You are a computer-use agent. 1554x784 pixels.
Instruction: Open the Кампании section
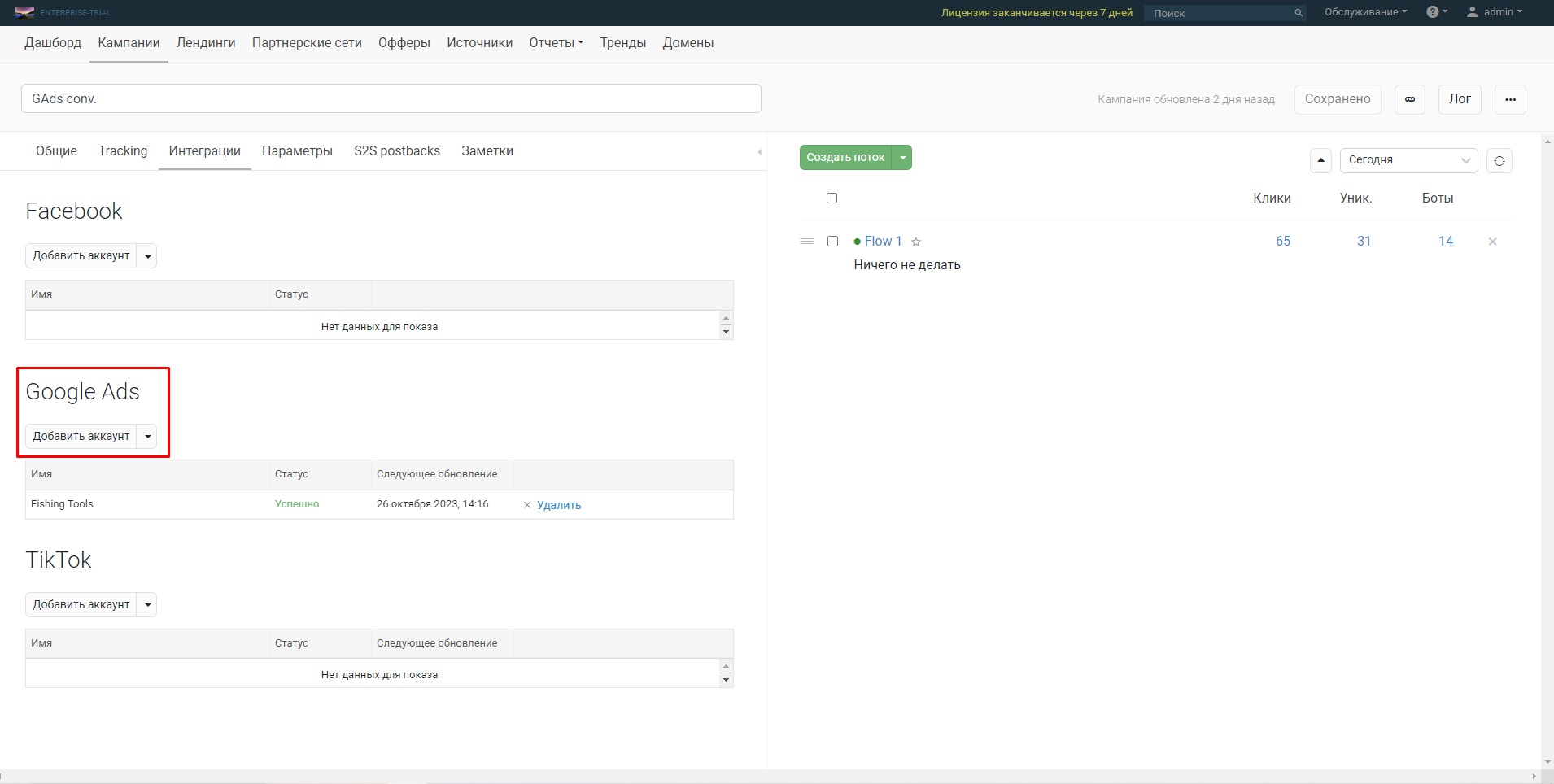129,43
